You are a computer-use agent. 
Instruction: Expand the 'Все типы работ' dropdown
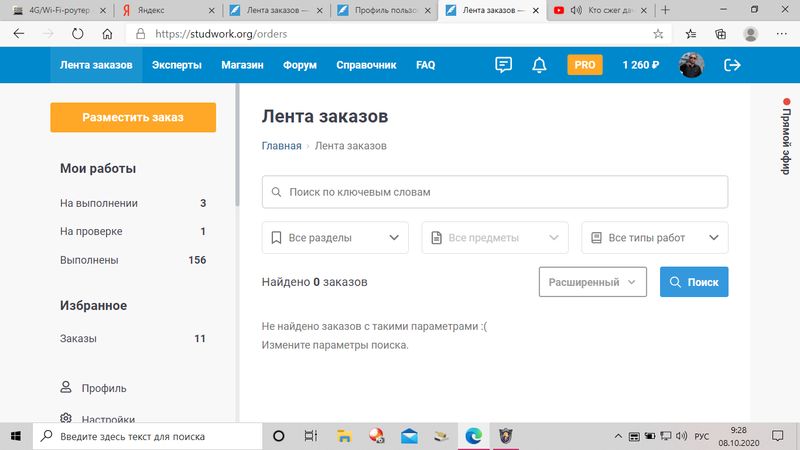[x=654, y=238]
